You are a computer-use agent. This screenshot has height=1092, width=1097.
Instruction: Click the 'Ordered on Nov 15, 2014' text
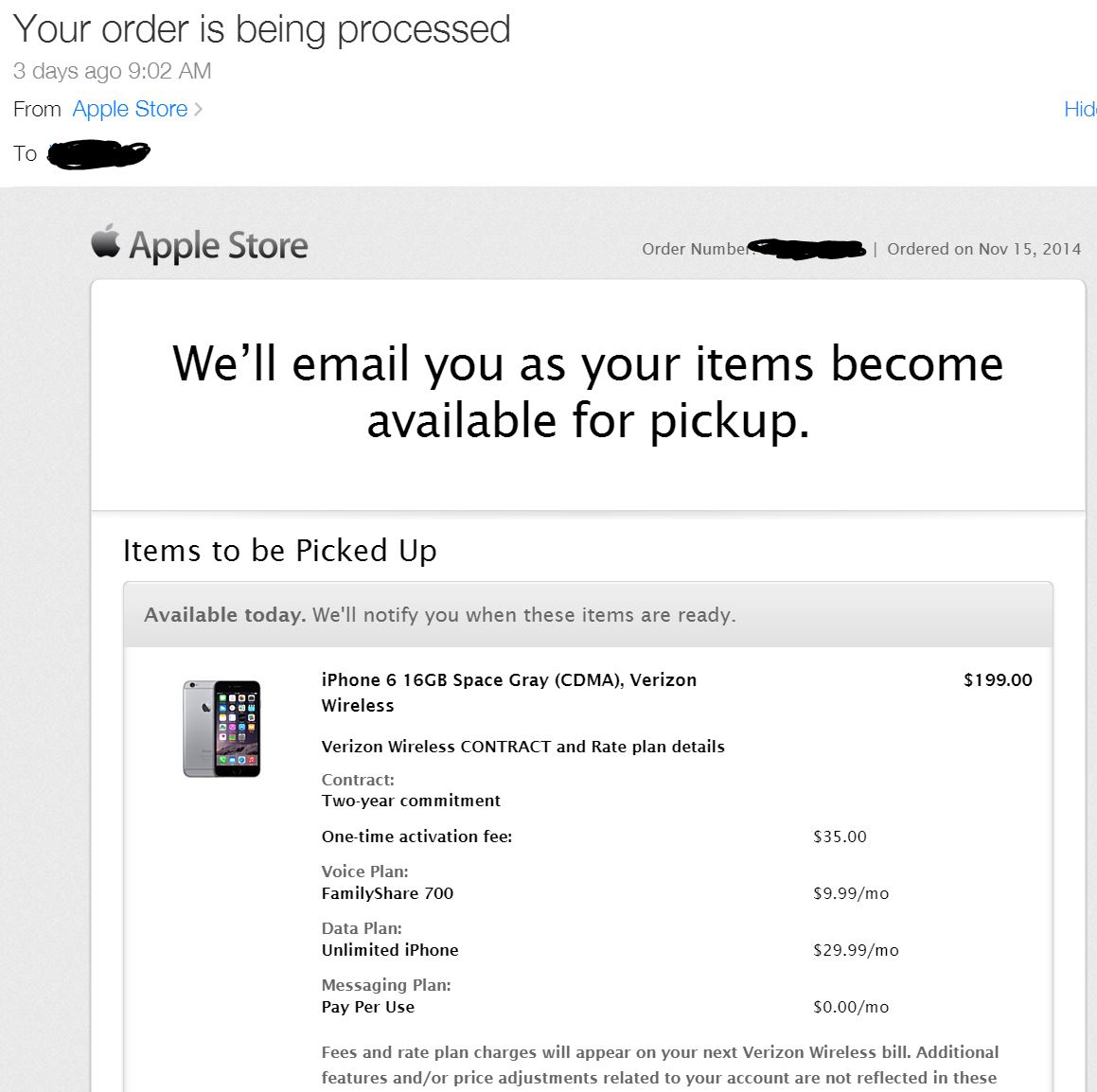[983, 249]
